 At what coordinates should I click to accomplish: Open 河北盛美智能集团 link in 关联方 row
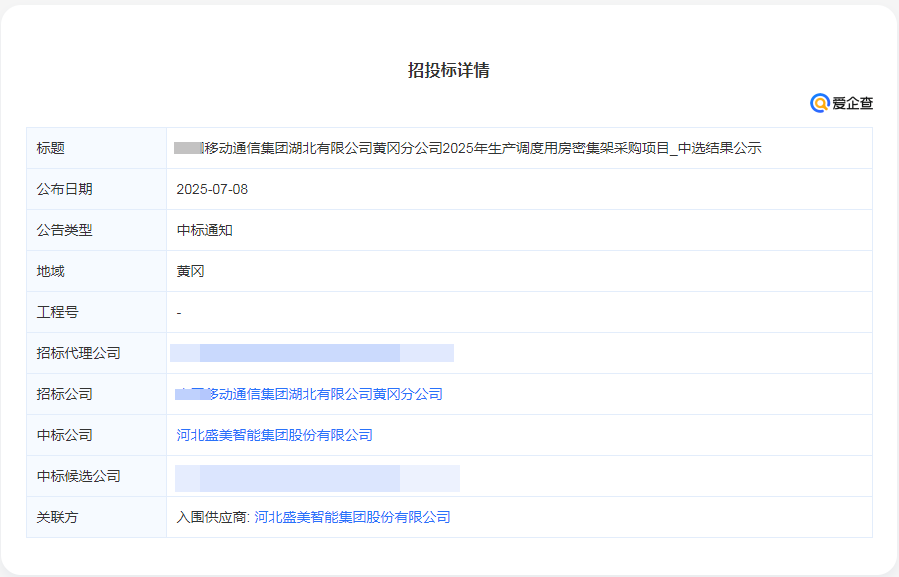tap(352, 517)
